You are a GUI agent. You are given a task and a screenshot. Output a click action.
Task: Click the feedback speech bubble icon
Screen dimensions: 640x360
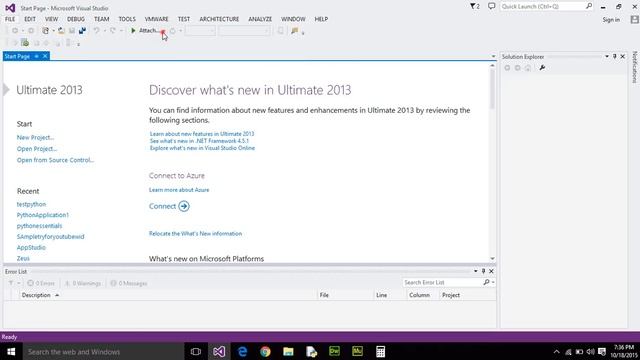(491, 7)
